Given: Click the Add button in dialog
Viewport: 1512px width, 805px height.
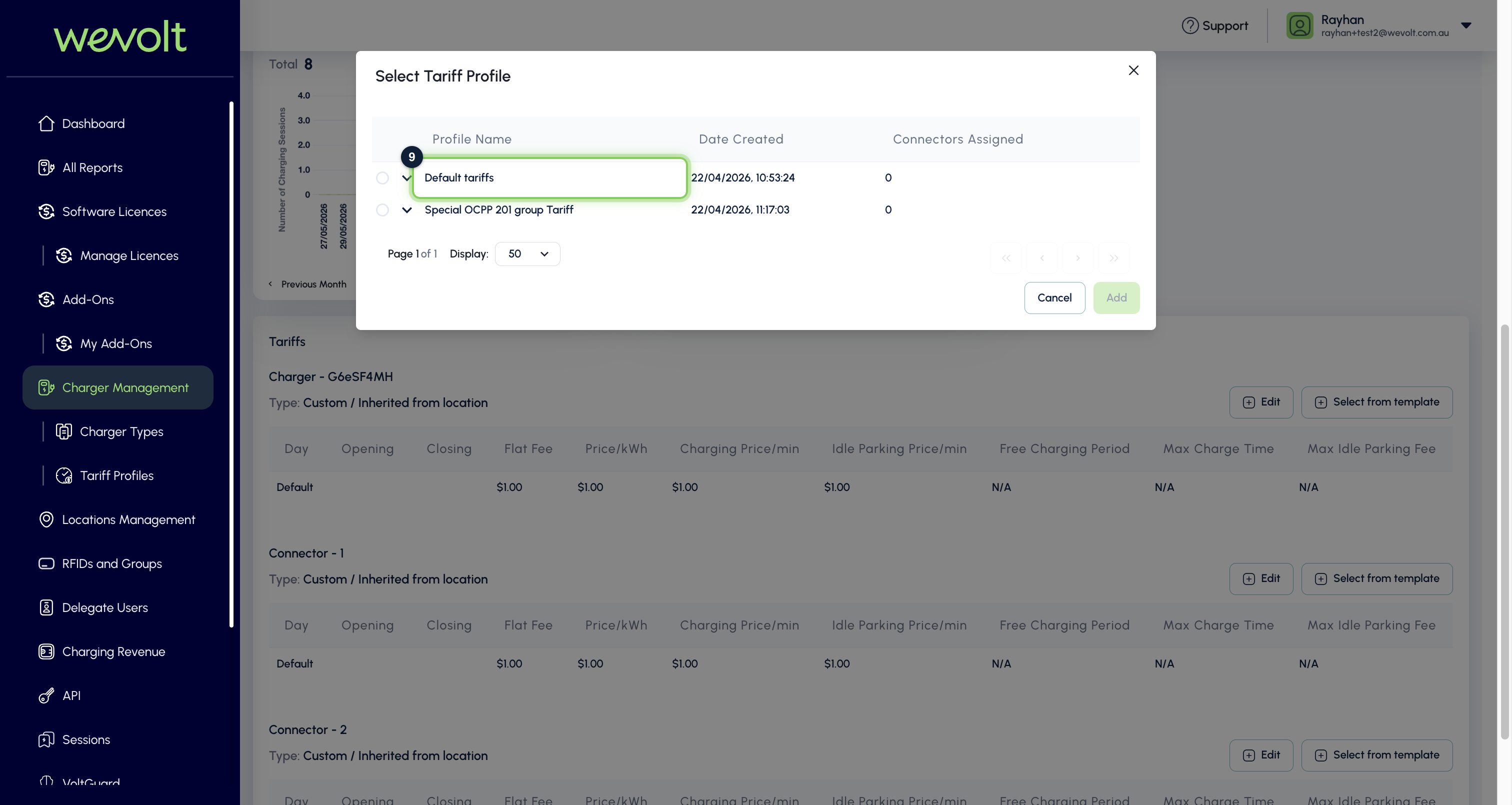Looking at the screenshot, I should click(x=1116, y=297).
